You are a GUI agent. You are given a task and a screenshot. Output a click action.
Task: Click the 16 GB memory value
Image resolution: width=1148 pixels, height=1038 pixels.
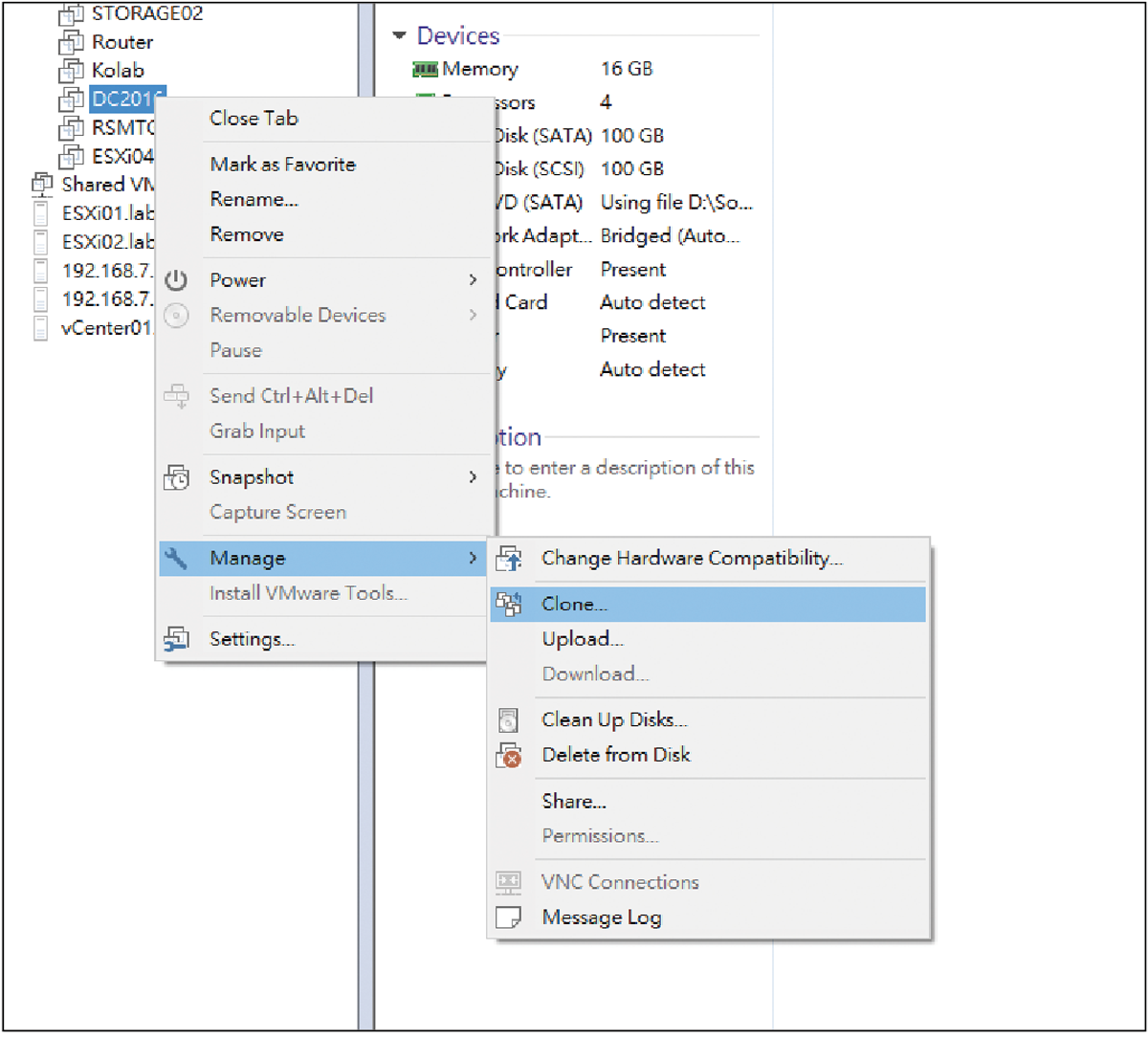pyautogui.click(x=627, y=69)
